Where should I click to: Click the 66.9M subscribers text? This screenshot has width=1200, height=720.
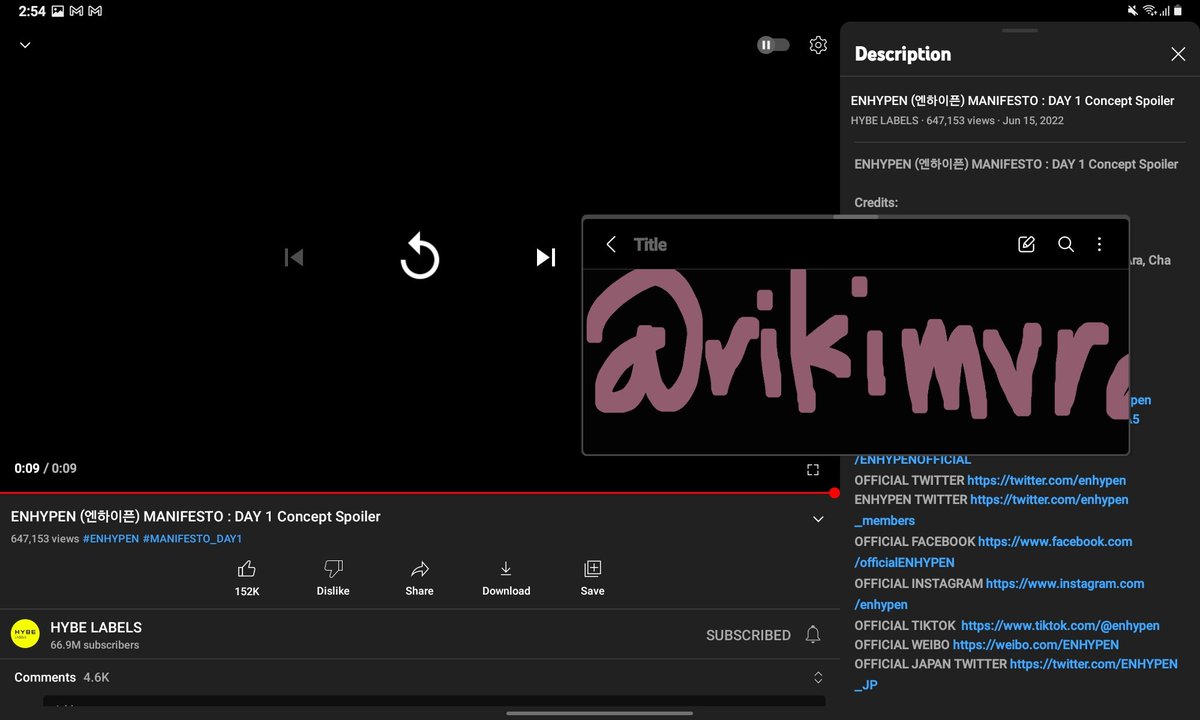point(95,645)
